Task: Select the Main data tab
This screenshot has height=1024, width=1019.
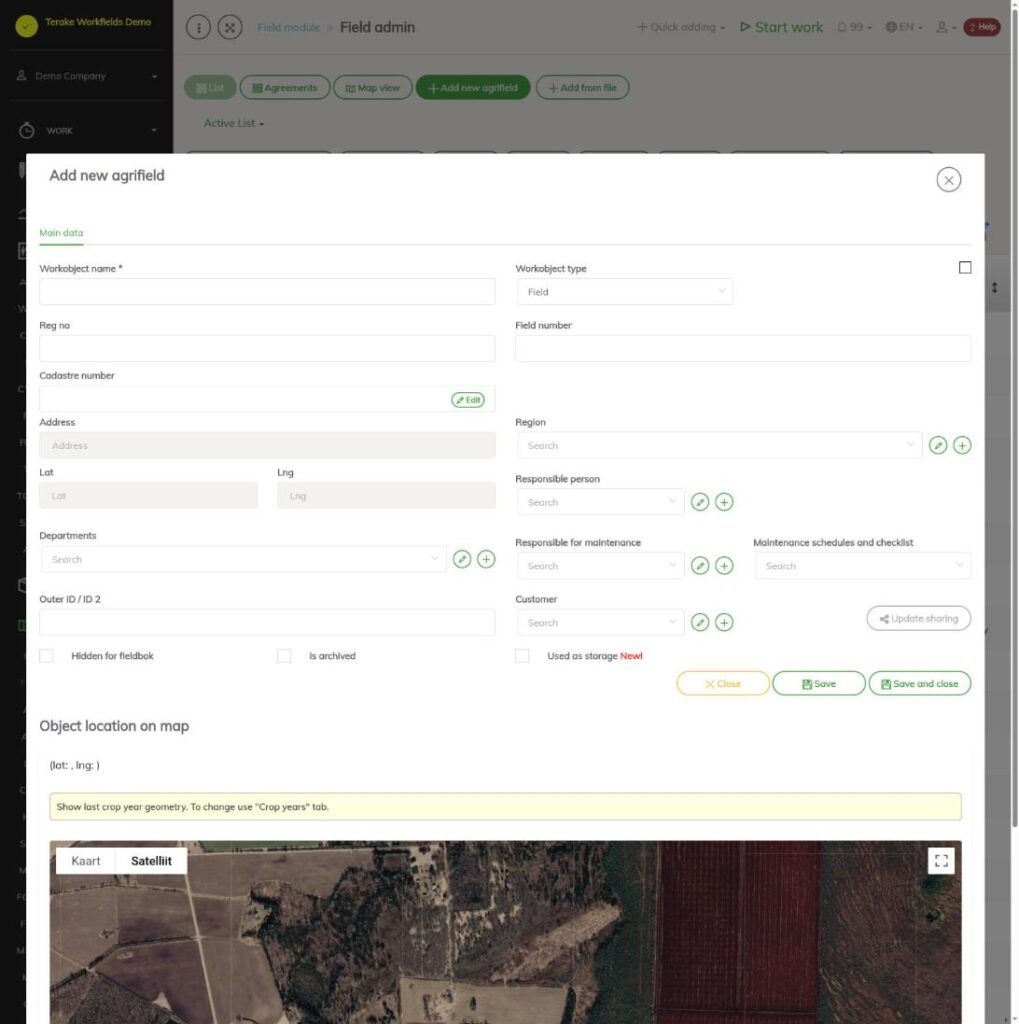Action: pos(61,233)
